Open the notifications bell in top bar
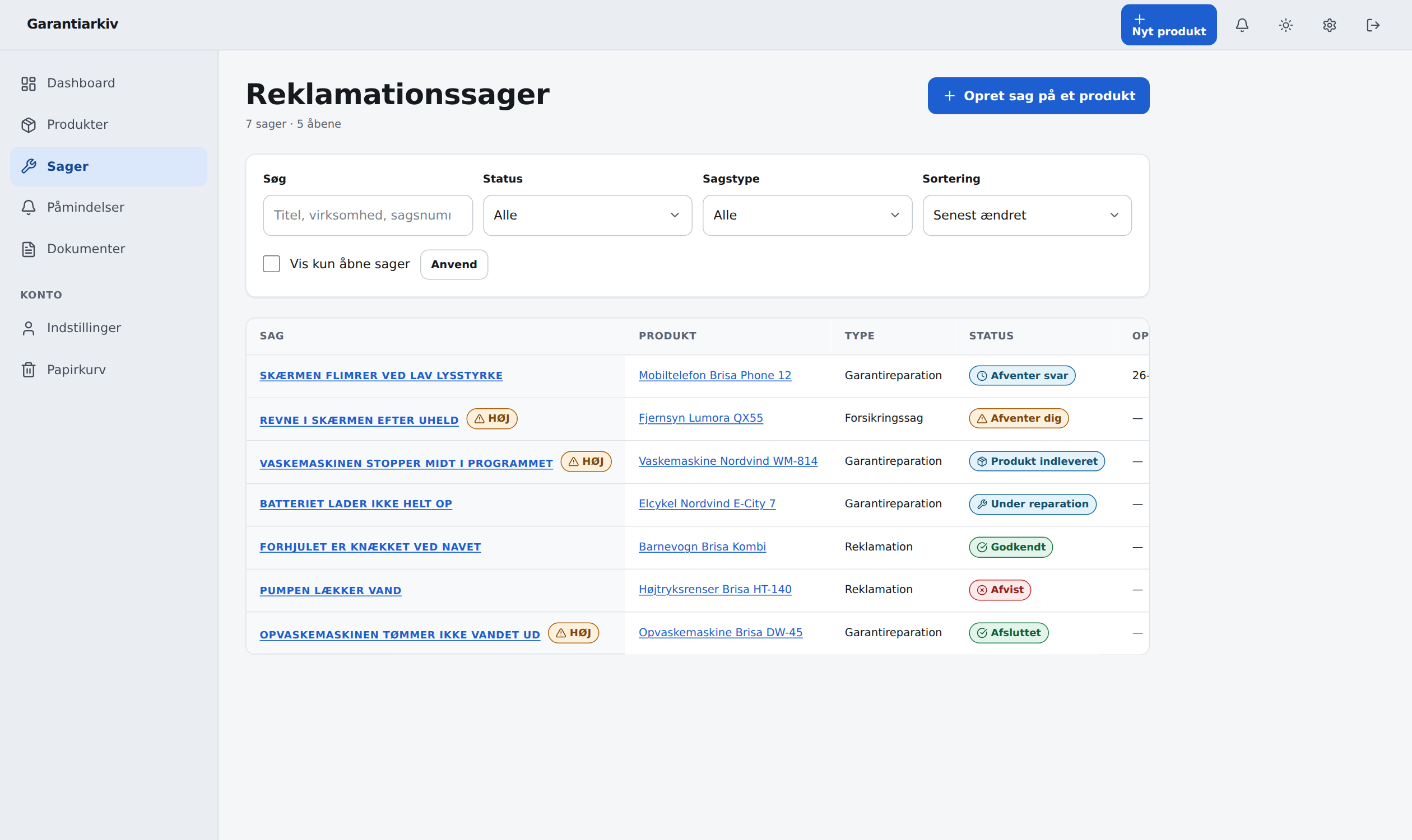The image size is (1412, 840). click(1242, 25)
